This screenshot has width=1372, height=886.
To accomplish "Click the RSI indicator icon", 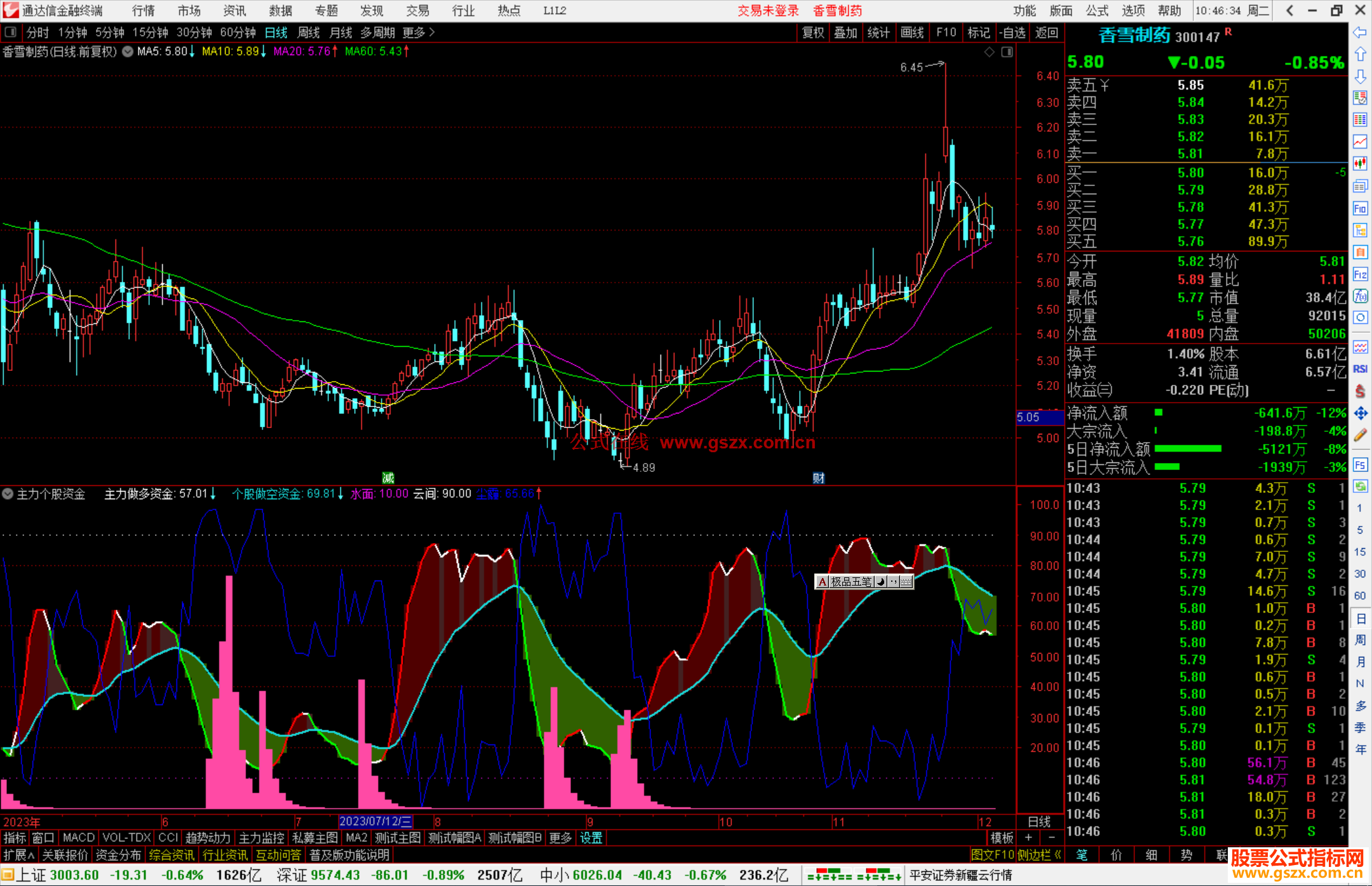I will (1360, 369).
